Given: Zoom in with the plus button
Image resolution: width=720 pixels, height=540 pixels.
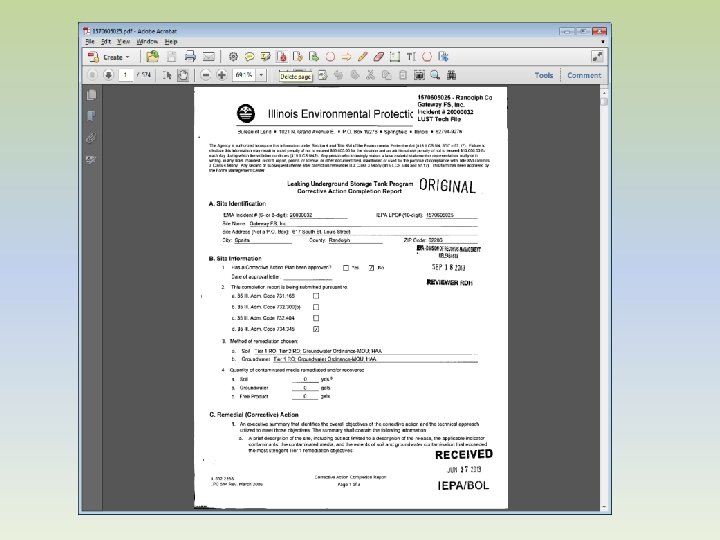Looking at the screenshot, I should tap(222, 75).
